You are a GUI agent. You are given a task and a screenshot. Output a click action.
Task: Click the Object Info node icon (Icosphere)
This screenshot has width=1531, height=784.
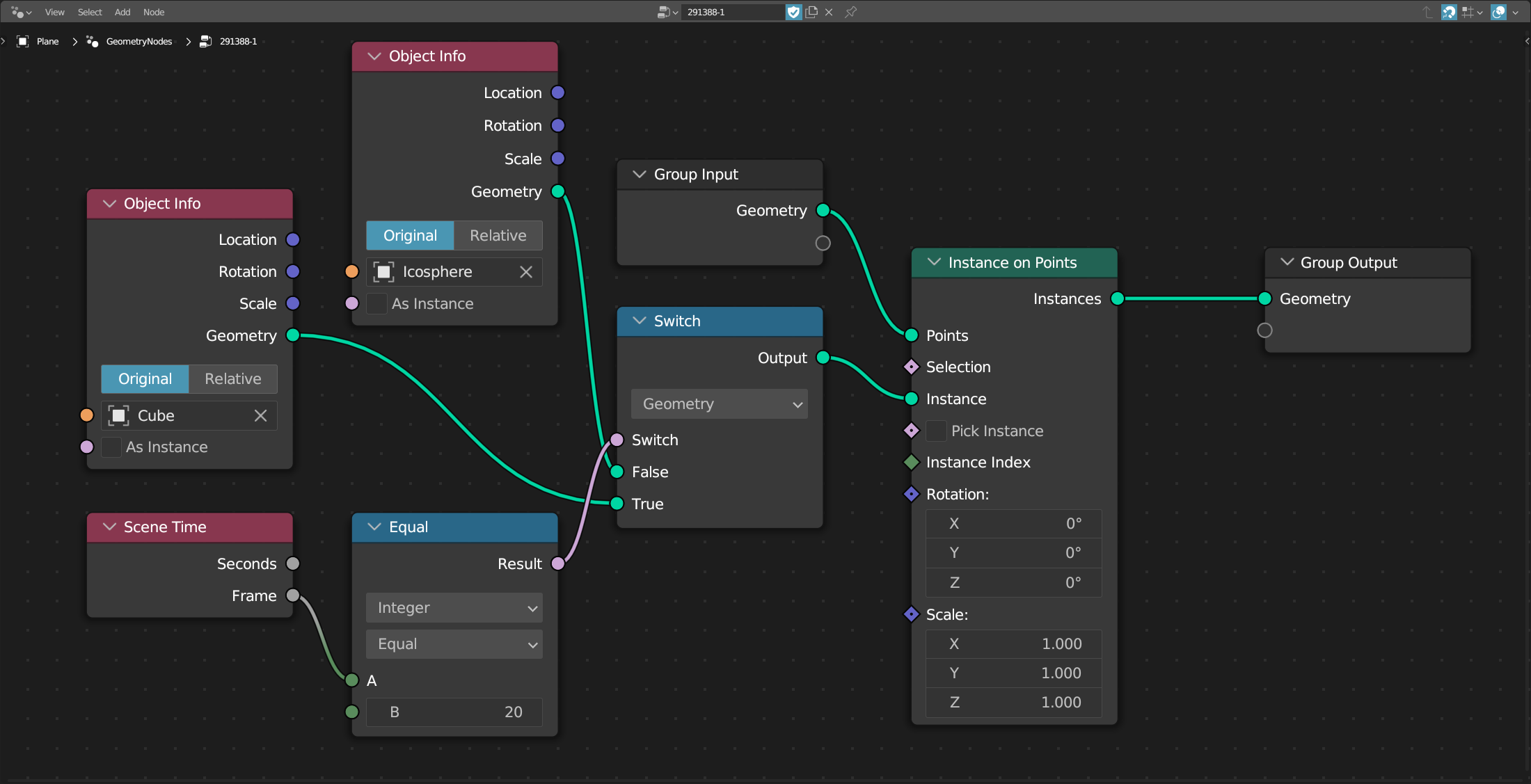[x=384, y=271]
